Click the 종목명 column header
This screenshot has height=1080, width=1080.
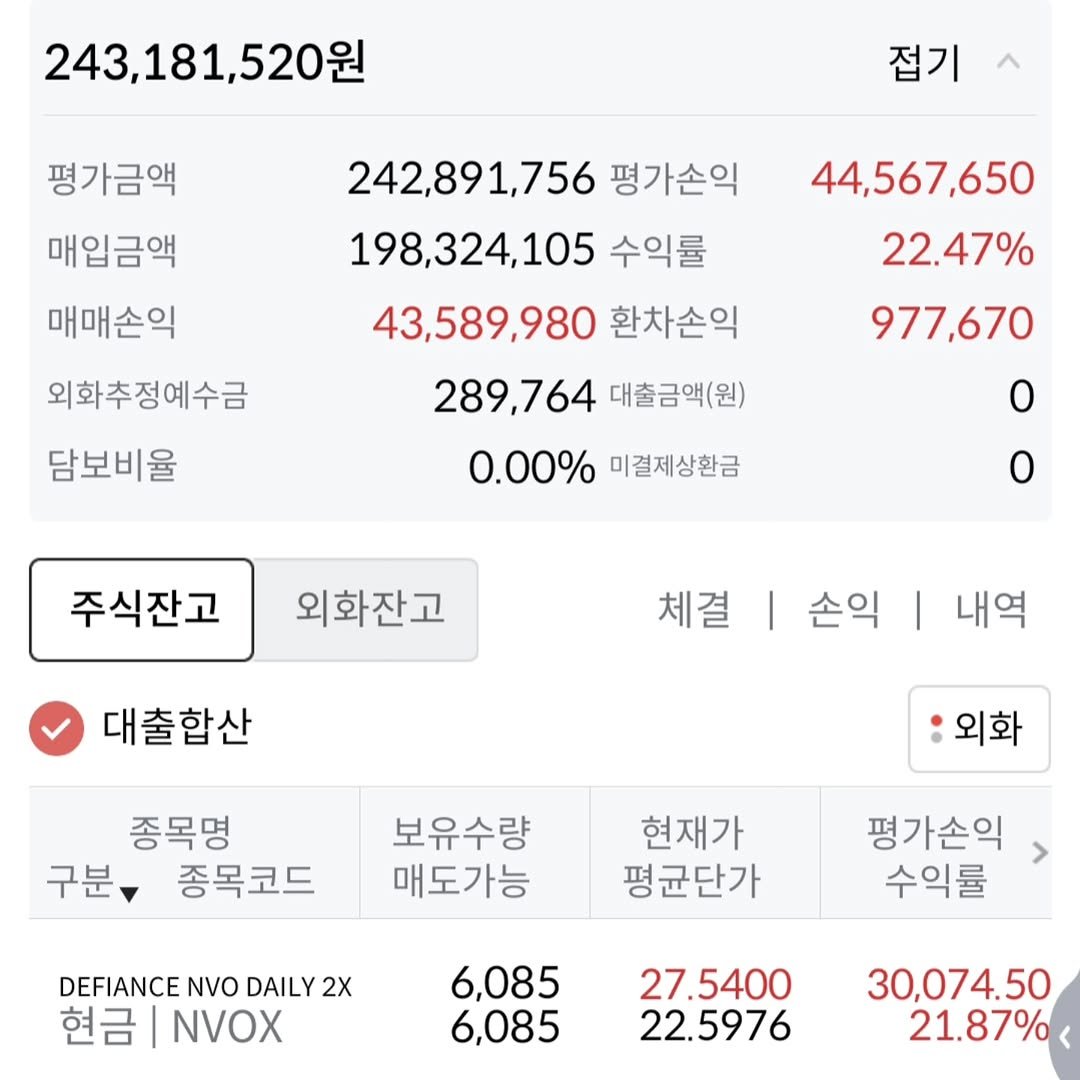click(180, 832)
